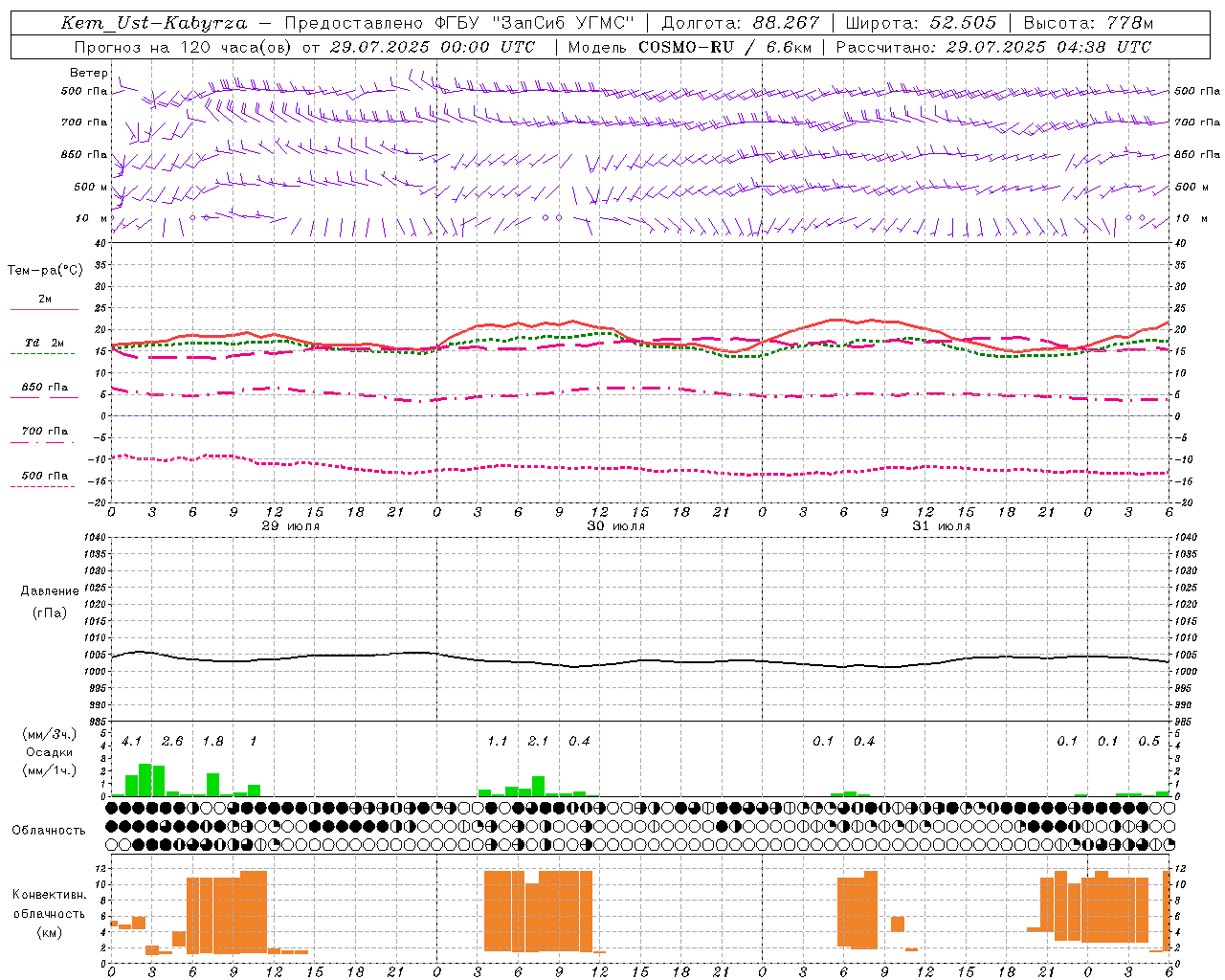Click the 0.5 precipitation total value

[1148, 741]
